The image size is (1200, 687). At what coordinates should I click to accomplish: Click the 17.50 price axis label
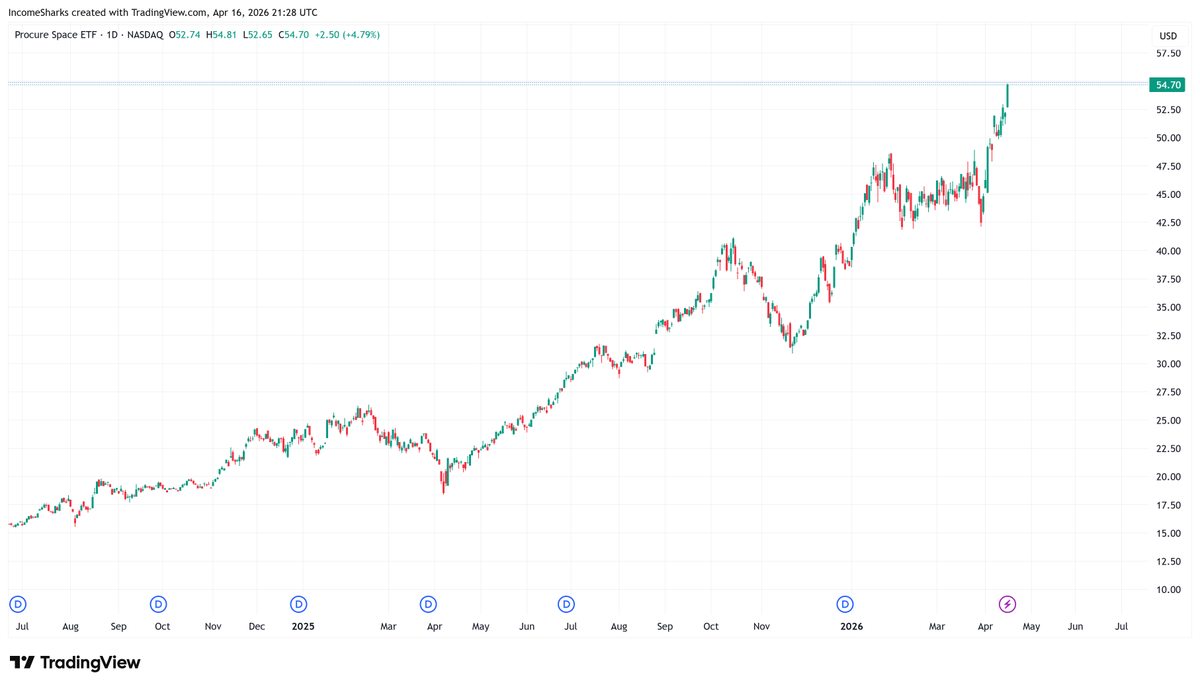1169,505
